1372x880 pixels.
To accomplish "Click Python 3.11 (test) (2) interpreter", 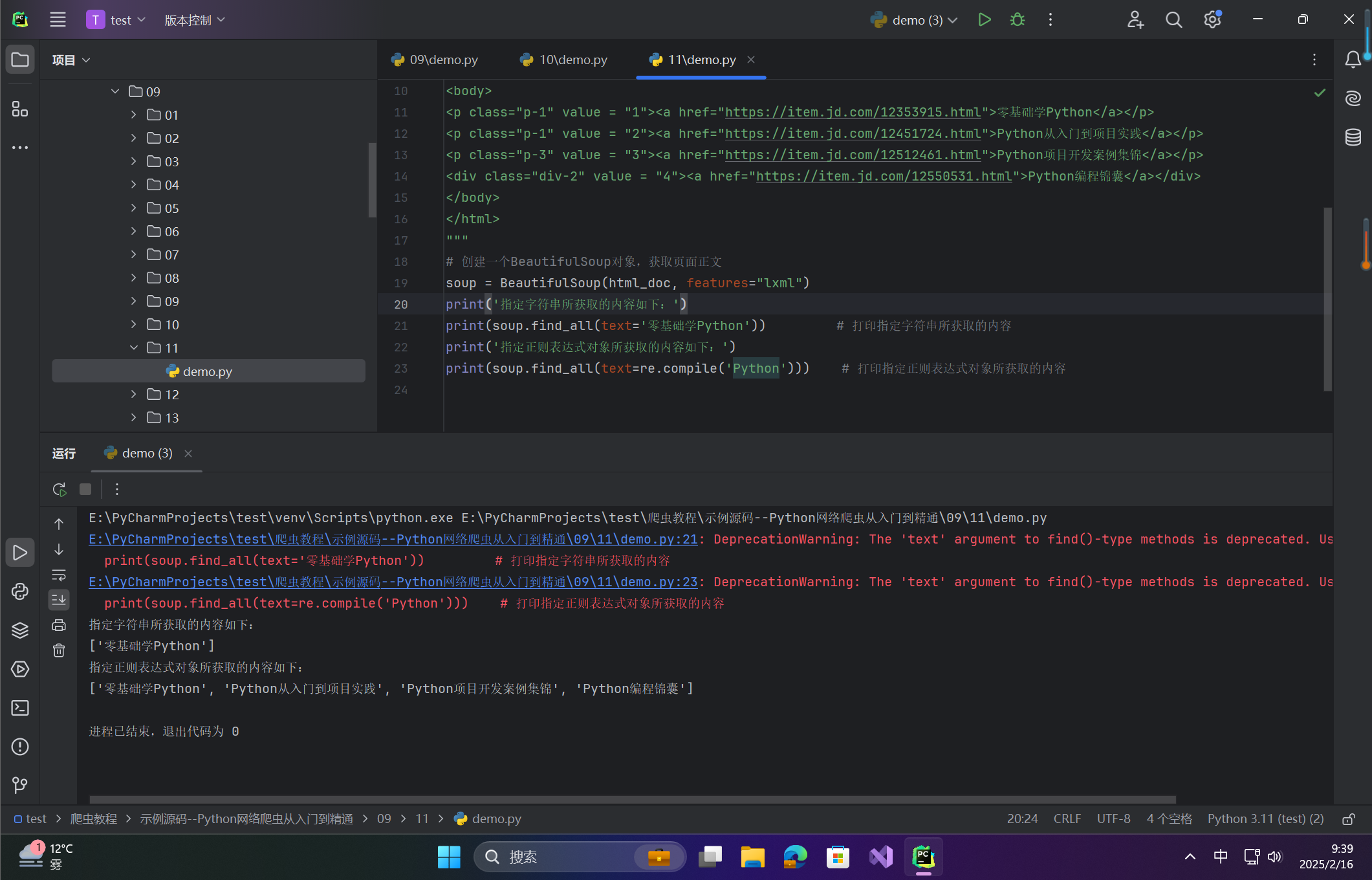I will 1266,819.
